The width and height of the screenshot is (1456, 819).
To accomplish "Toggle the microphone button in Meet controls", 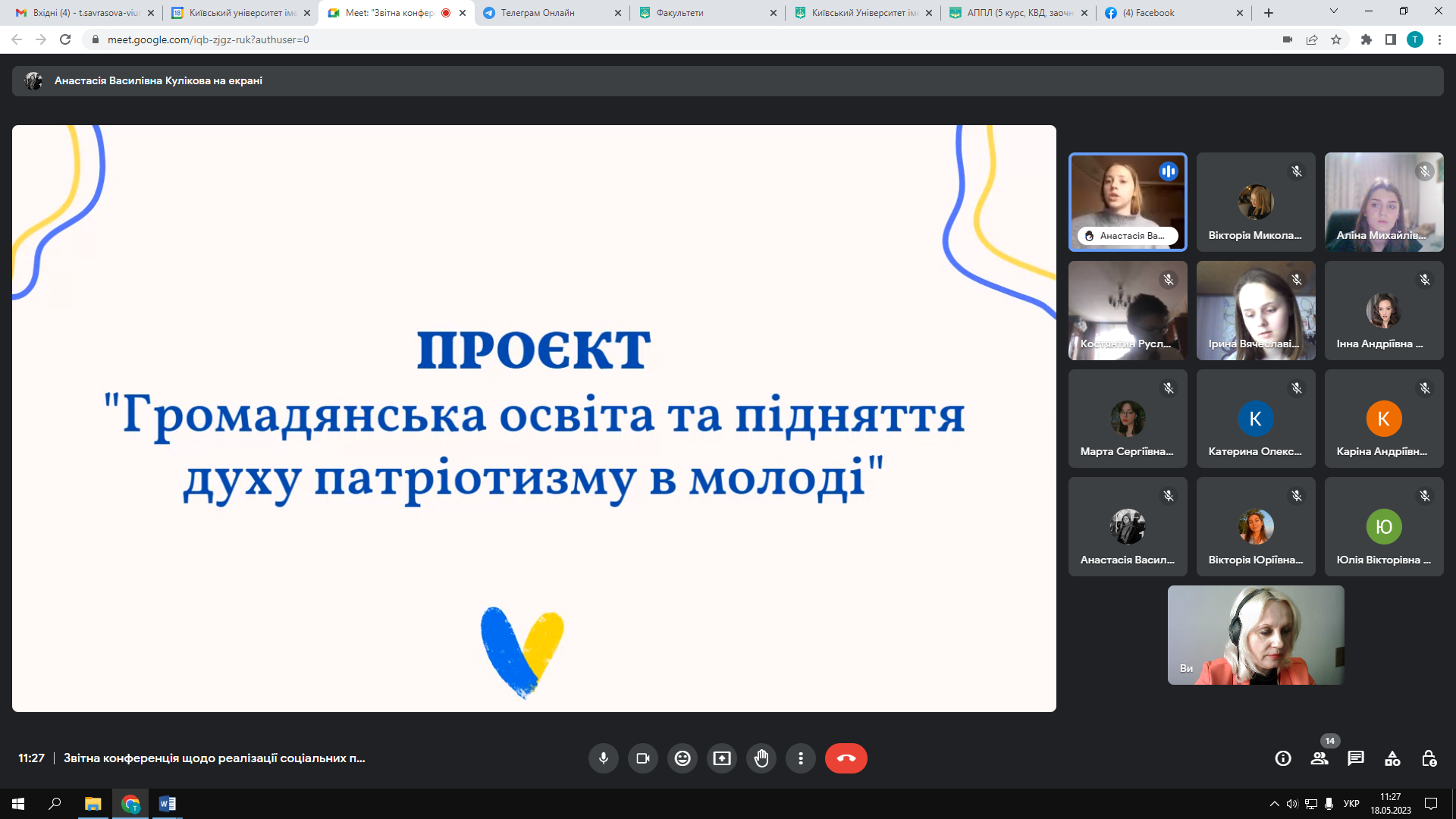I will (604, 758).
